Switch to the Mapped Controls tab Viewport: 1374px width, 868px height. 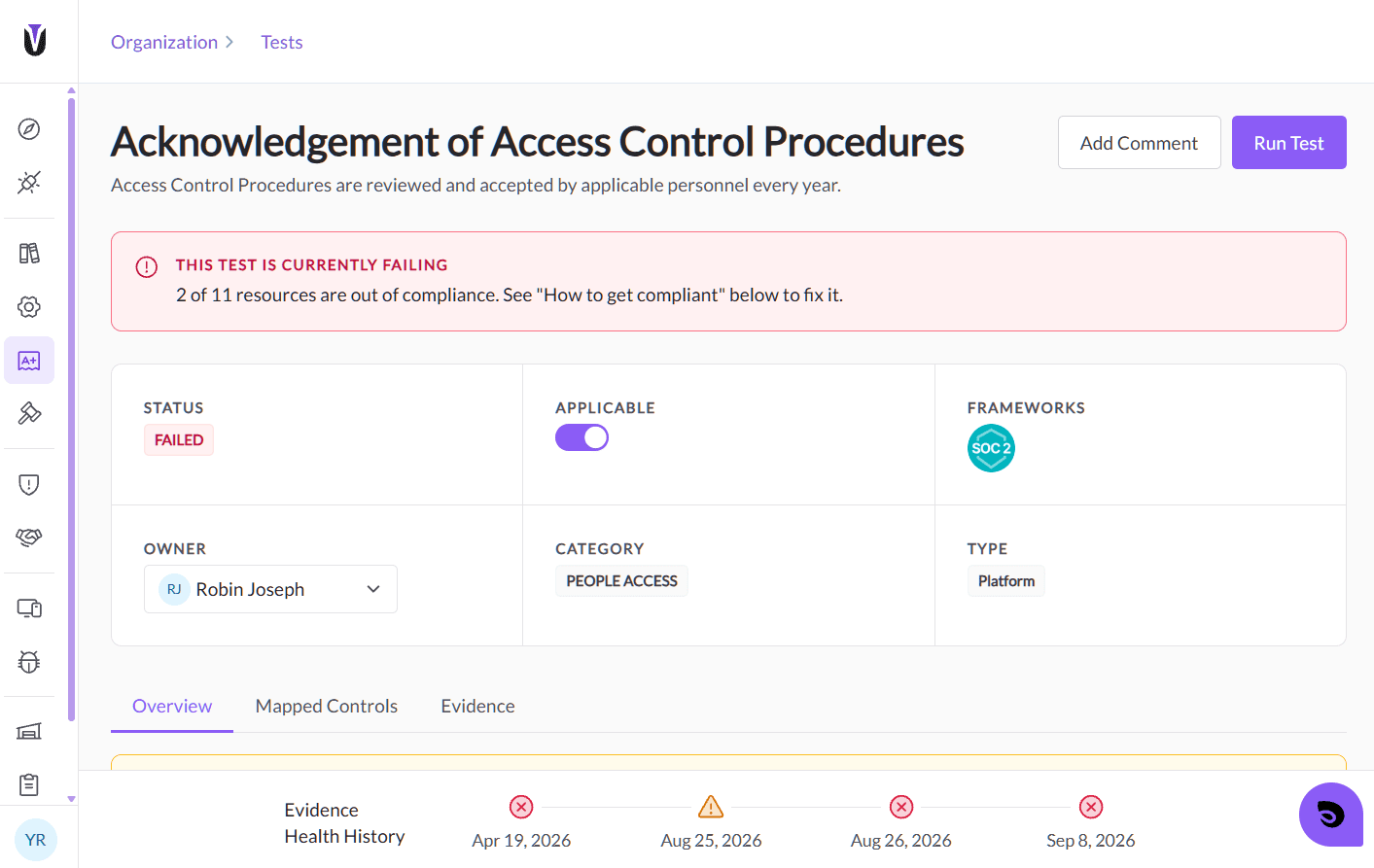327,707
